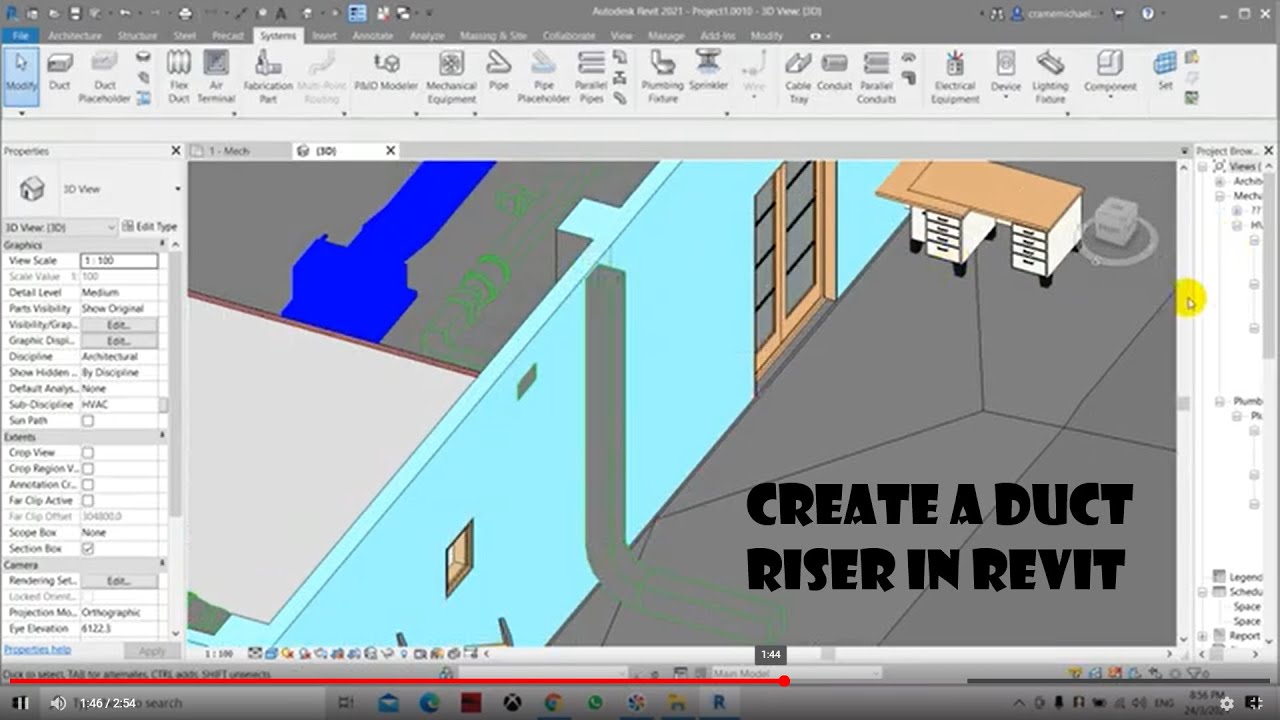Enable the Crop View checkbox
1280x720 pixels.
(88, 453)
